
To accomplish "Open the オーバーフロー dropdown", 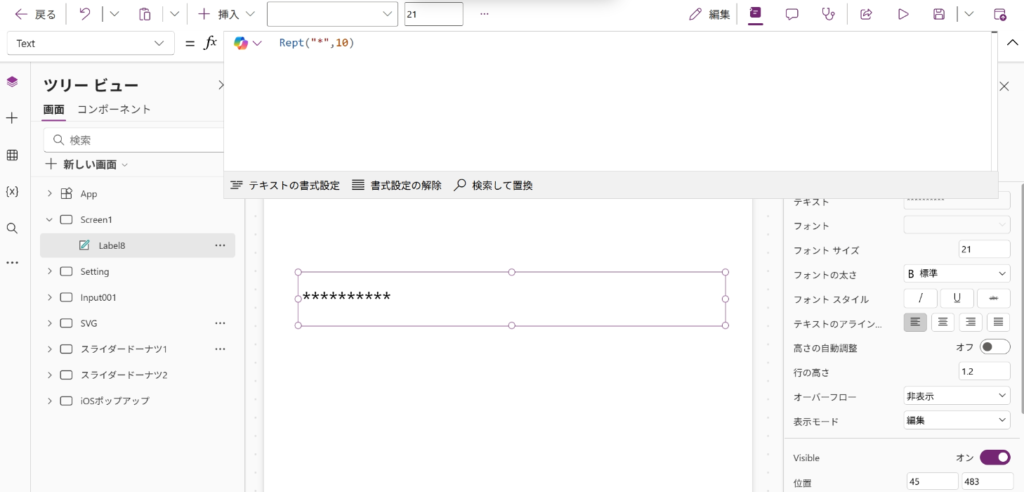I will pos(956,396).
